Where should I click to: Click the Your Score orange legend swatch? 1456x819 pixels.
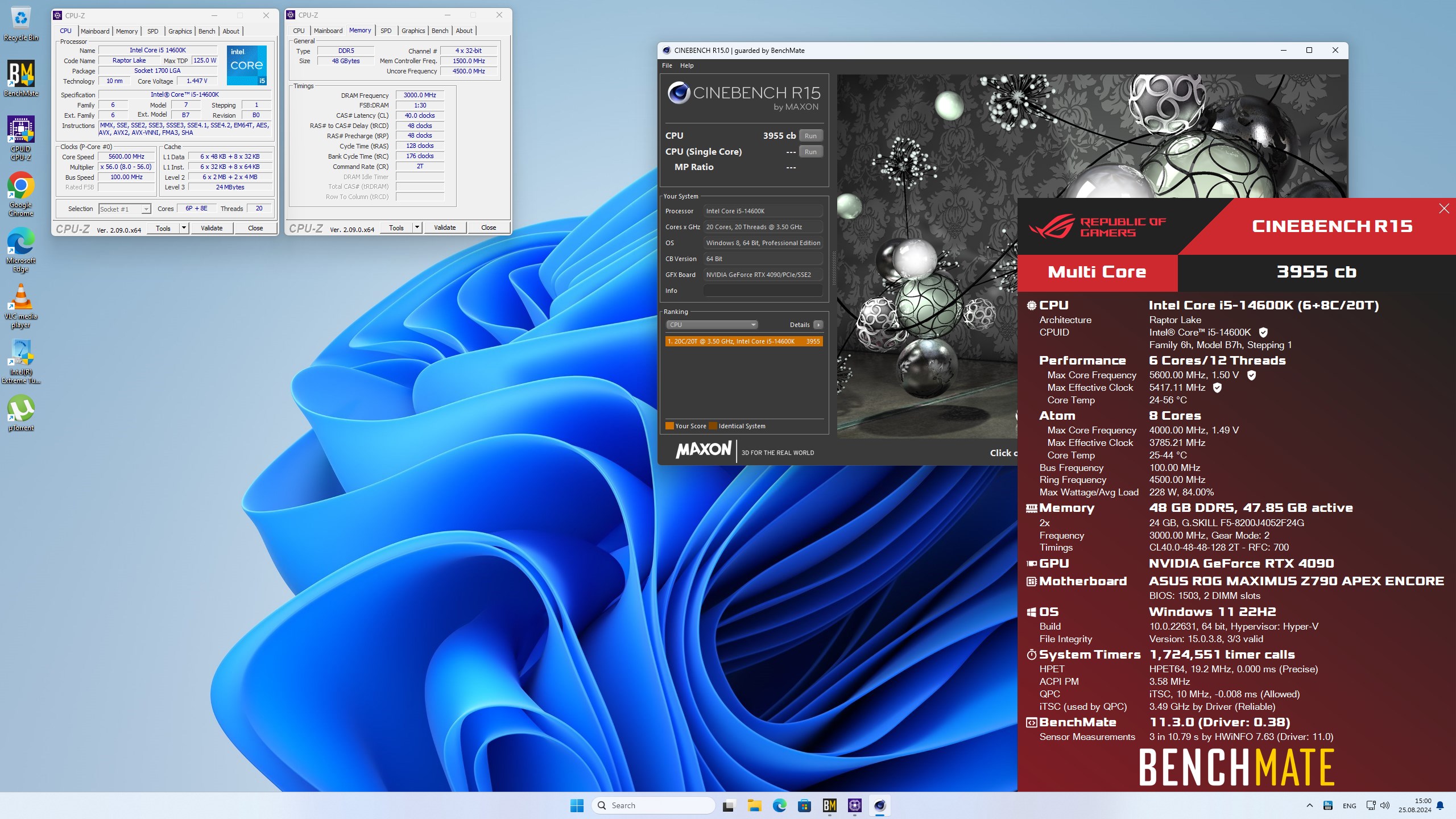click(669, 426)
